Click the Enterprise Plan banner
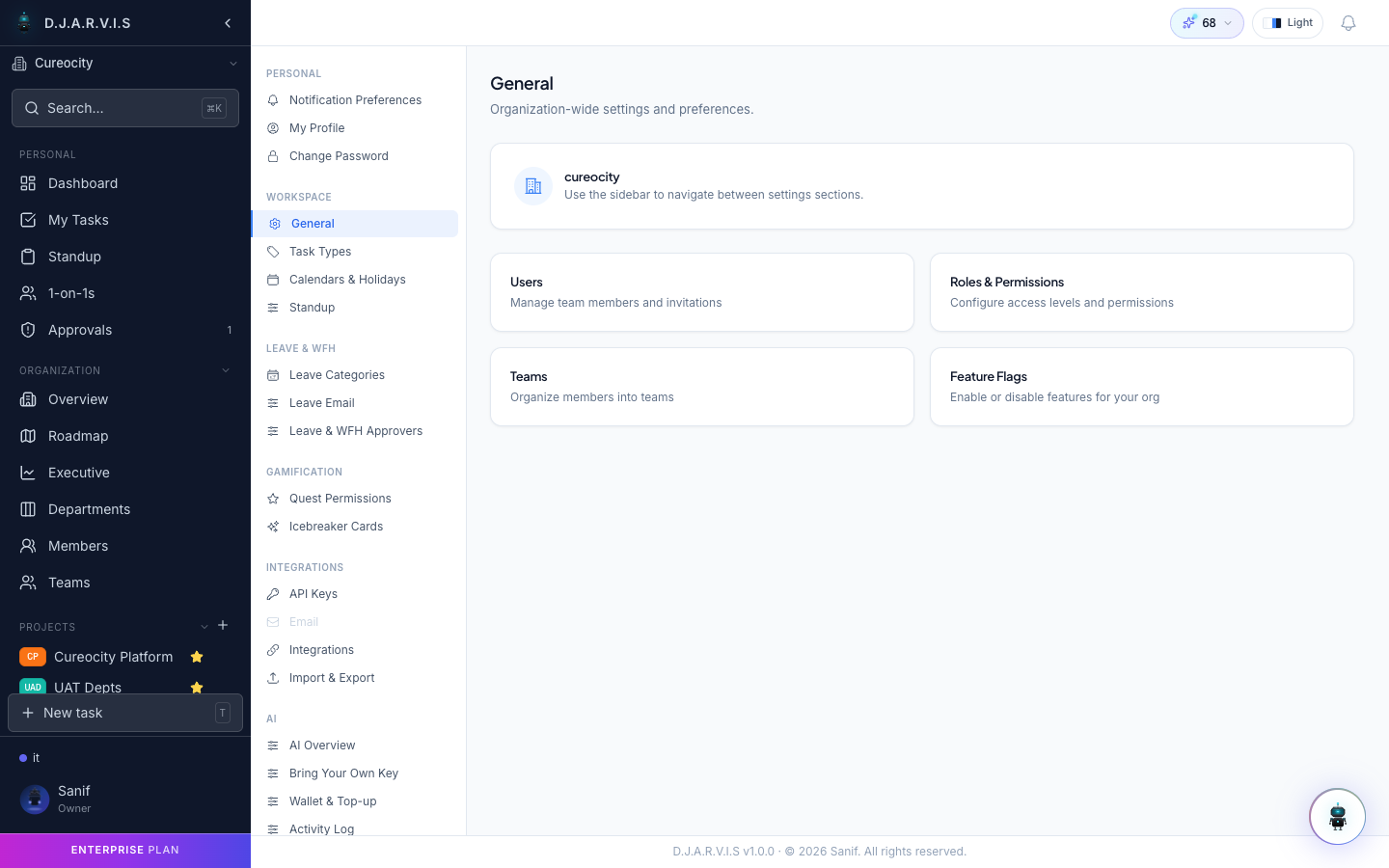The height and width of the screenshot is (868, 1389). point(125,851)
